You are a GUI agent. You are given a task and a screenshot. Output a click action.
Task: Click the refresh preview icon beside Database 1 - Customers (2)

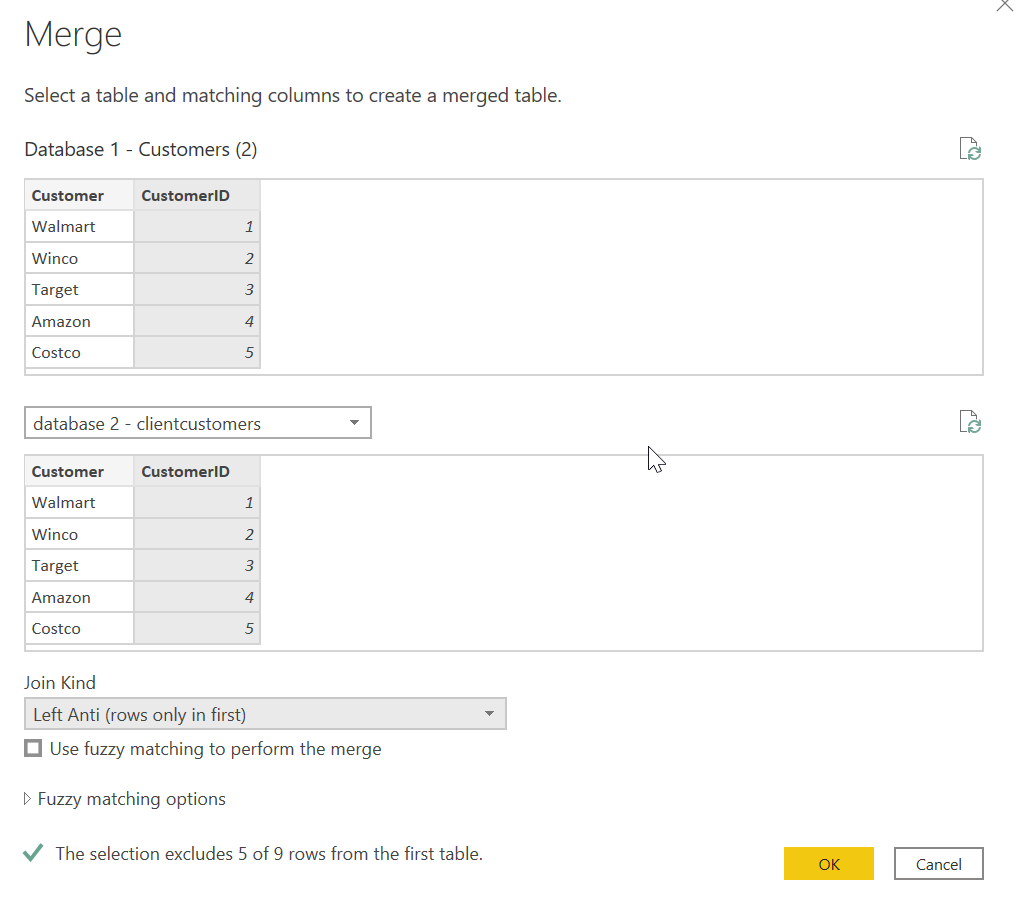pos(970,149)
